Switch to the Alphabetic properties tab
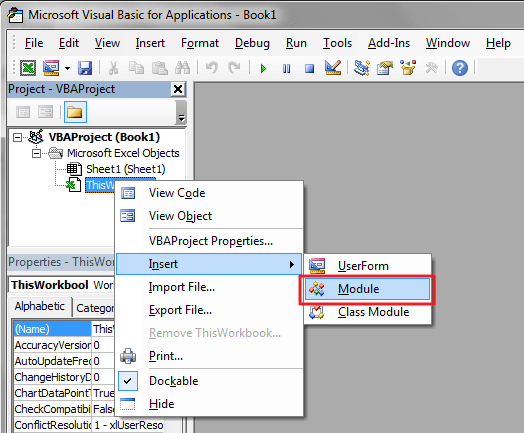This screenshot has width=524, height=433. click(x=39, y=306)
